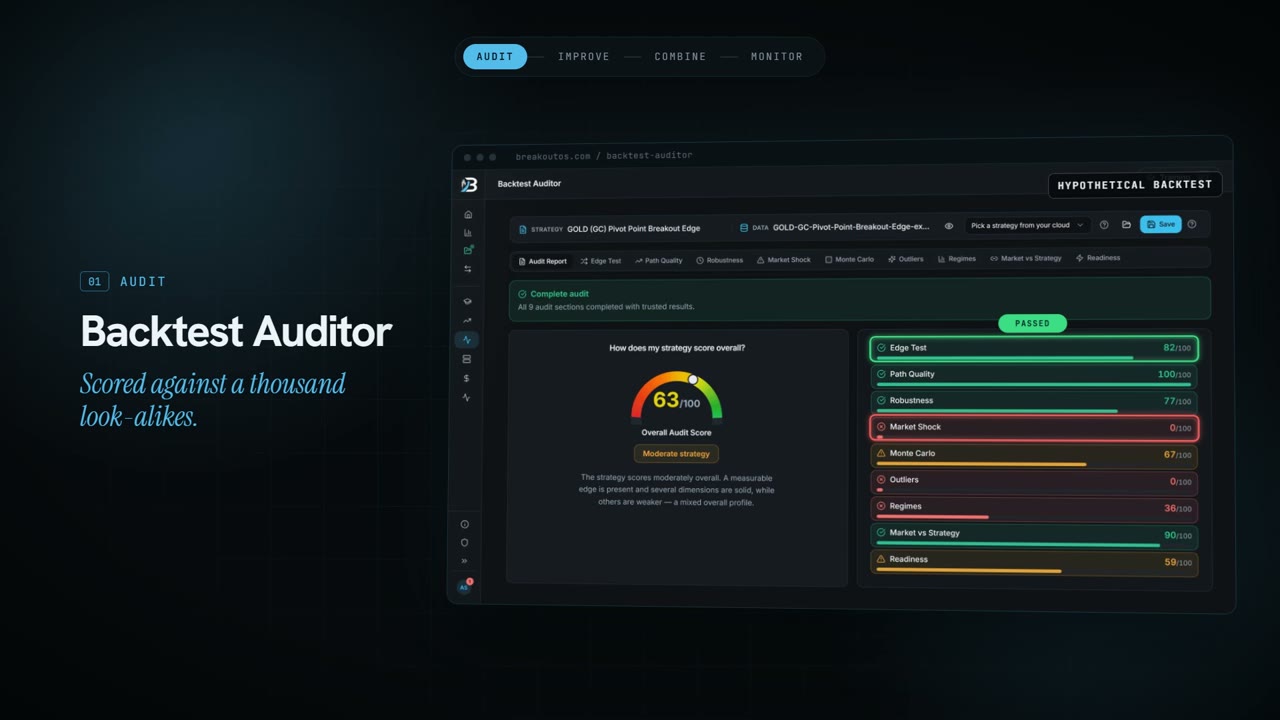The image size is (1280, 720).
Task: Open the Edge Test score row
Action: (1034, 349)
